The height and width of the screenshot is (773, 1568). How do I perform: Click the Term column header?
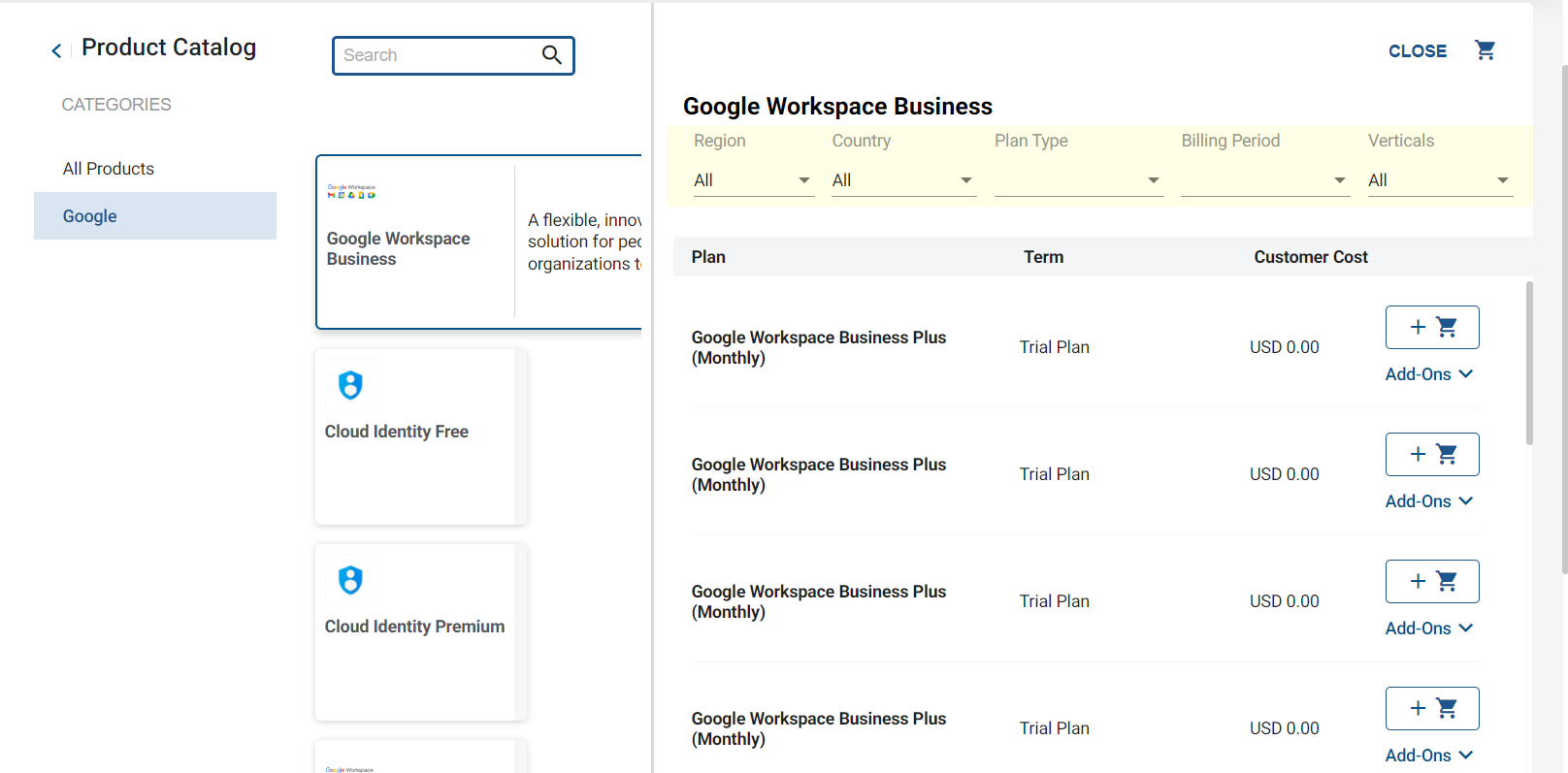click(x=1044, y=257)
